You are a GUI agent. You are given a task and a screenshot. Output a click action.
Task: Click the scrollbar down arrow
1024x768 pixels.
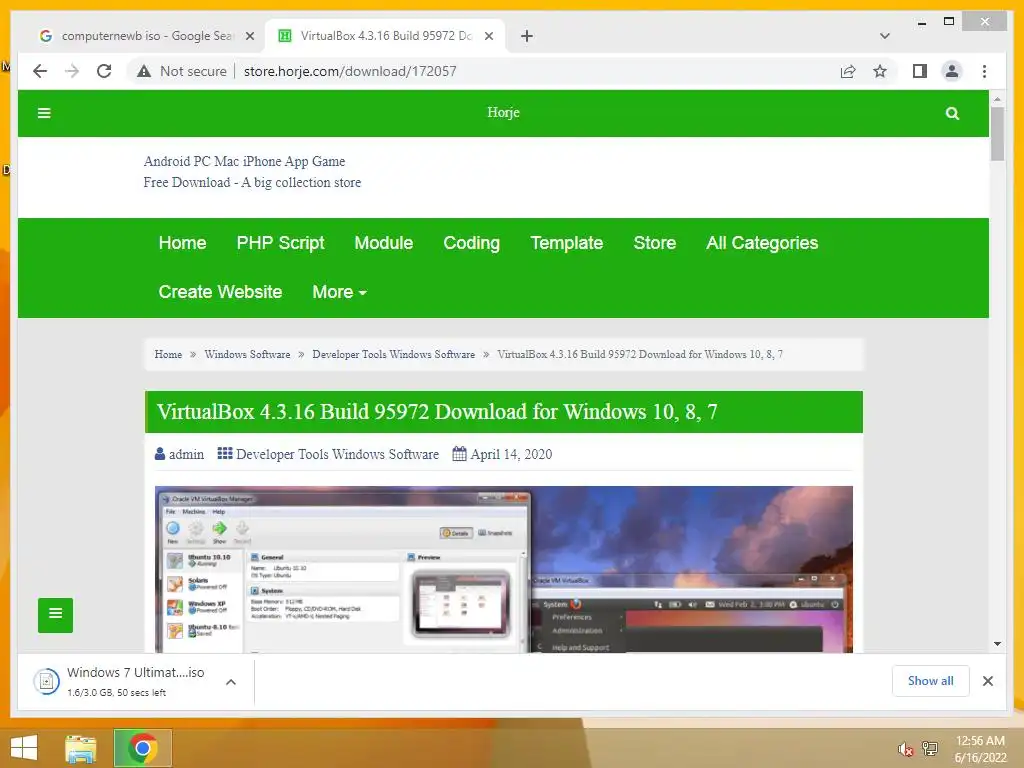click(x=997, y=644)
